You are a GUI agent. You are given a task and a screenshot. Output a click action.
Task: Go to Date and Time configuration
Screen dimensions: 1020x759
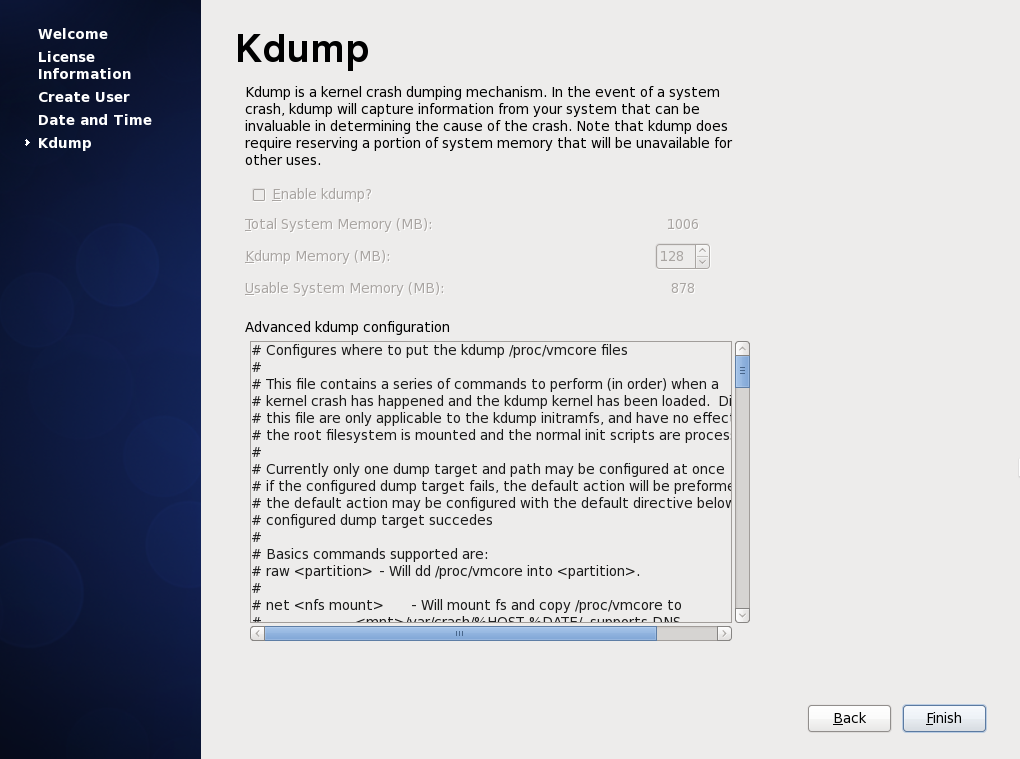pos(95,120)
